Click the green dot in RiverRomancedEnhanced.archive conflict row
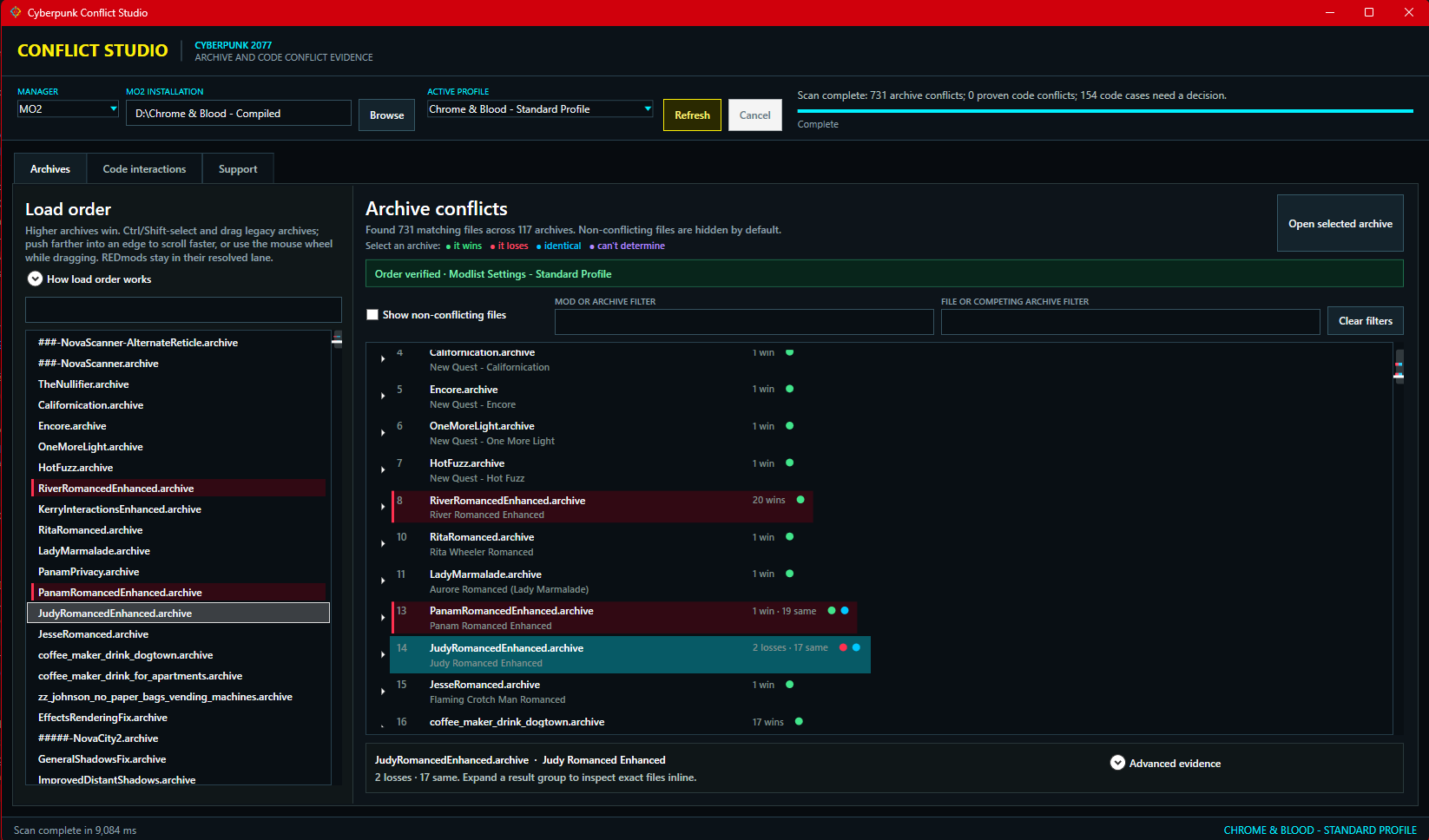The height and width of the screenshot is (840, 1429). click(800, 500)
